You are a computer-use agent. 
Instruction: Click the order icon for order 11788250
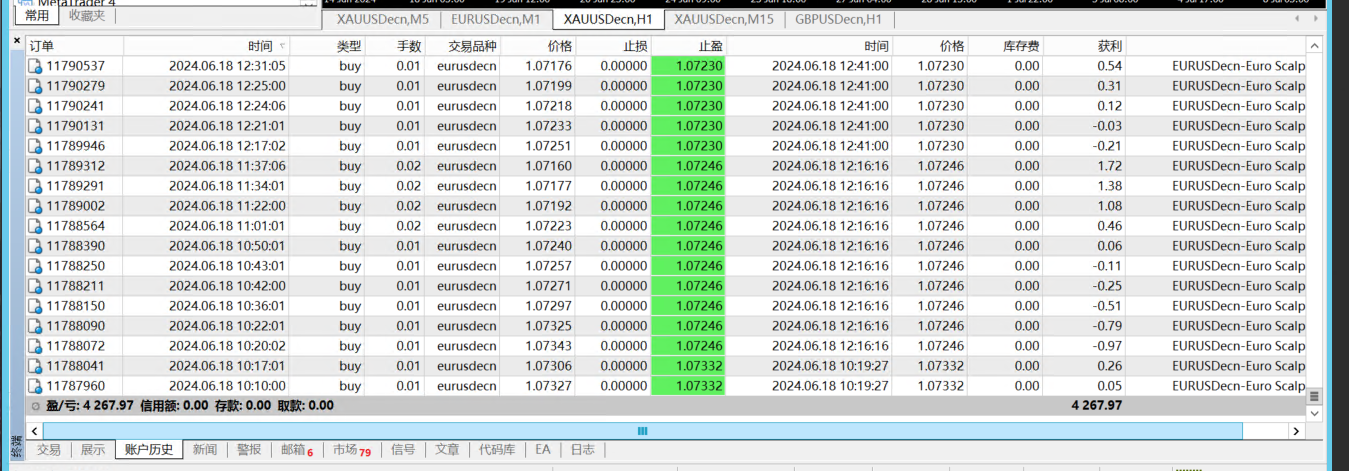click(35, 266)
